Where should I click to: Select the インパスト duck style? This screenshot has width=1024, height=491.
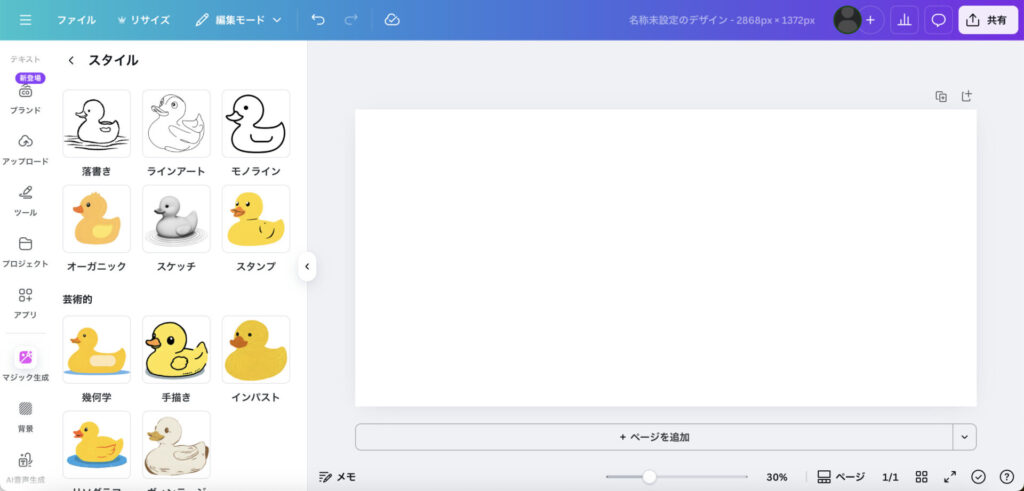[x=256, y=349]
